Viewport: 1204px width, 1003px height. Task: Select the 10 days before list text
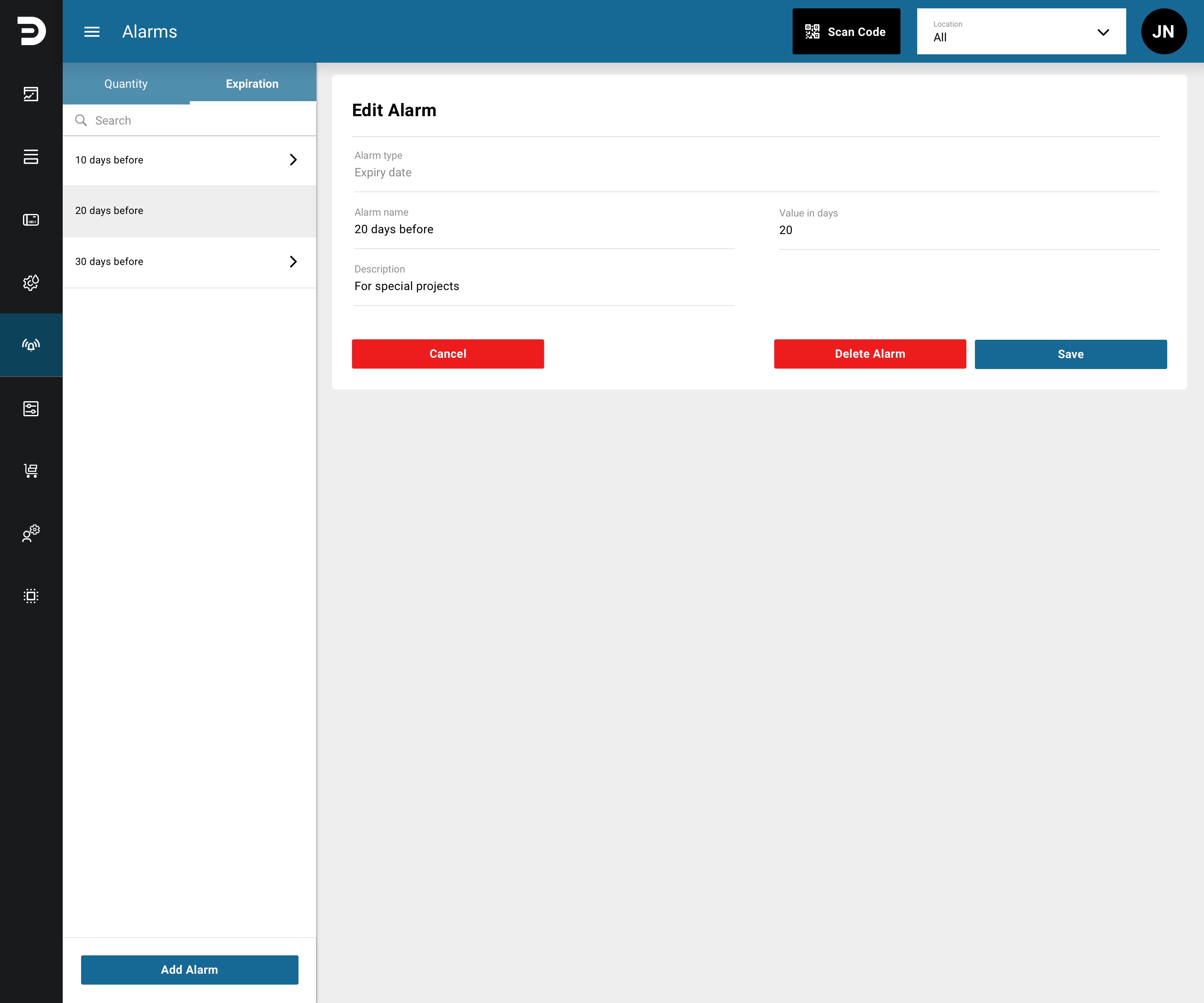point(109,160)
